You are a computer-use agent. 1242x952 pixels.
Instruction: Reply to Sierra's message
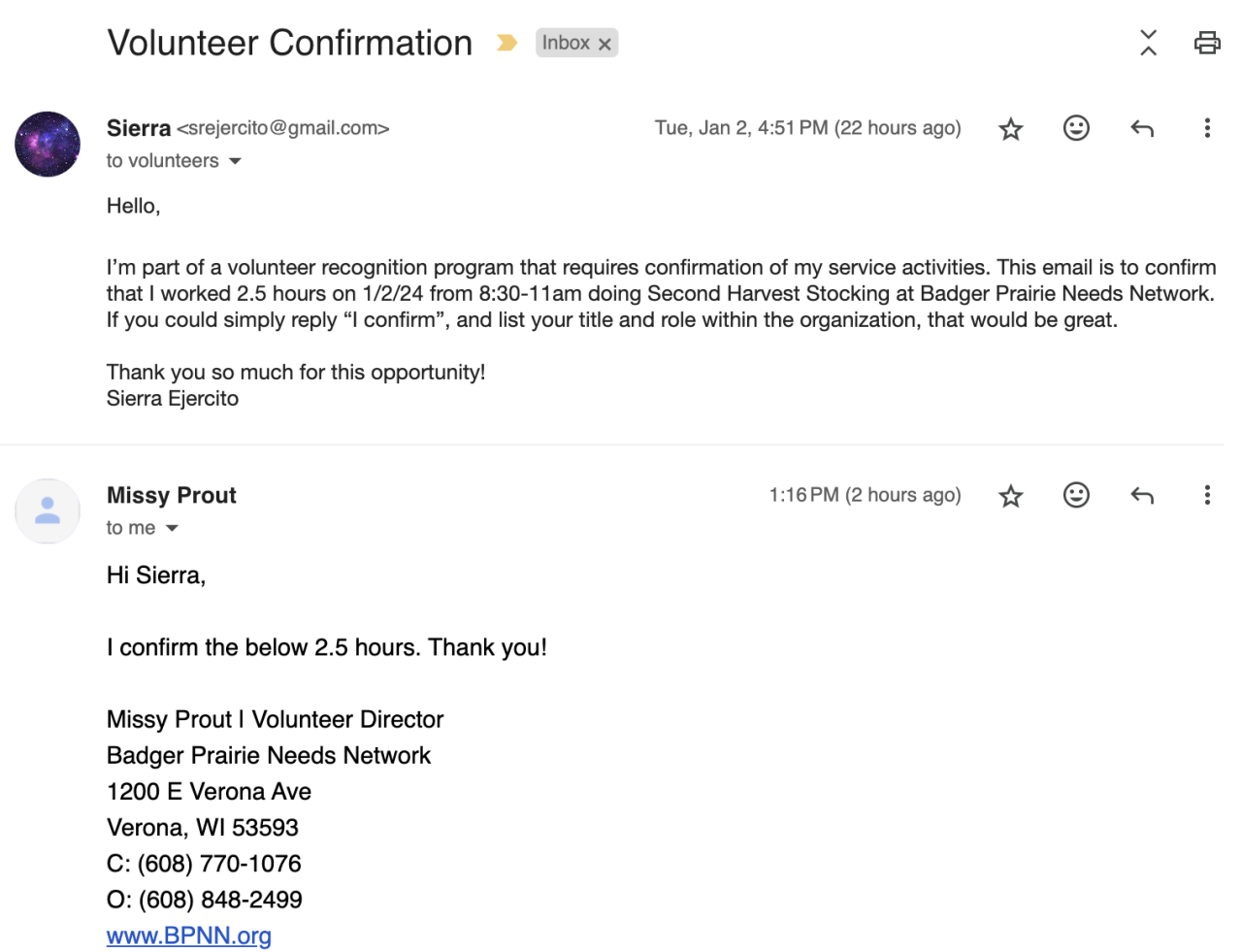coord(1142,128)
